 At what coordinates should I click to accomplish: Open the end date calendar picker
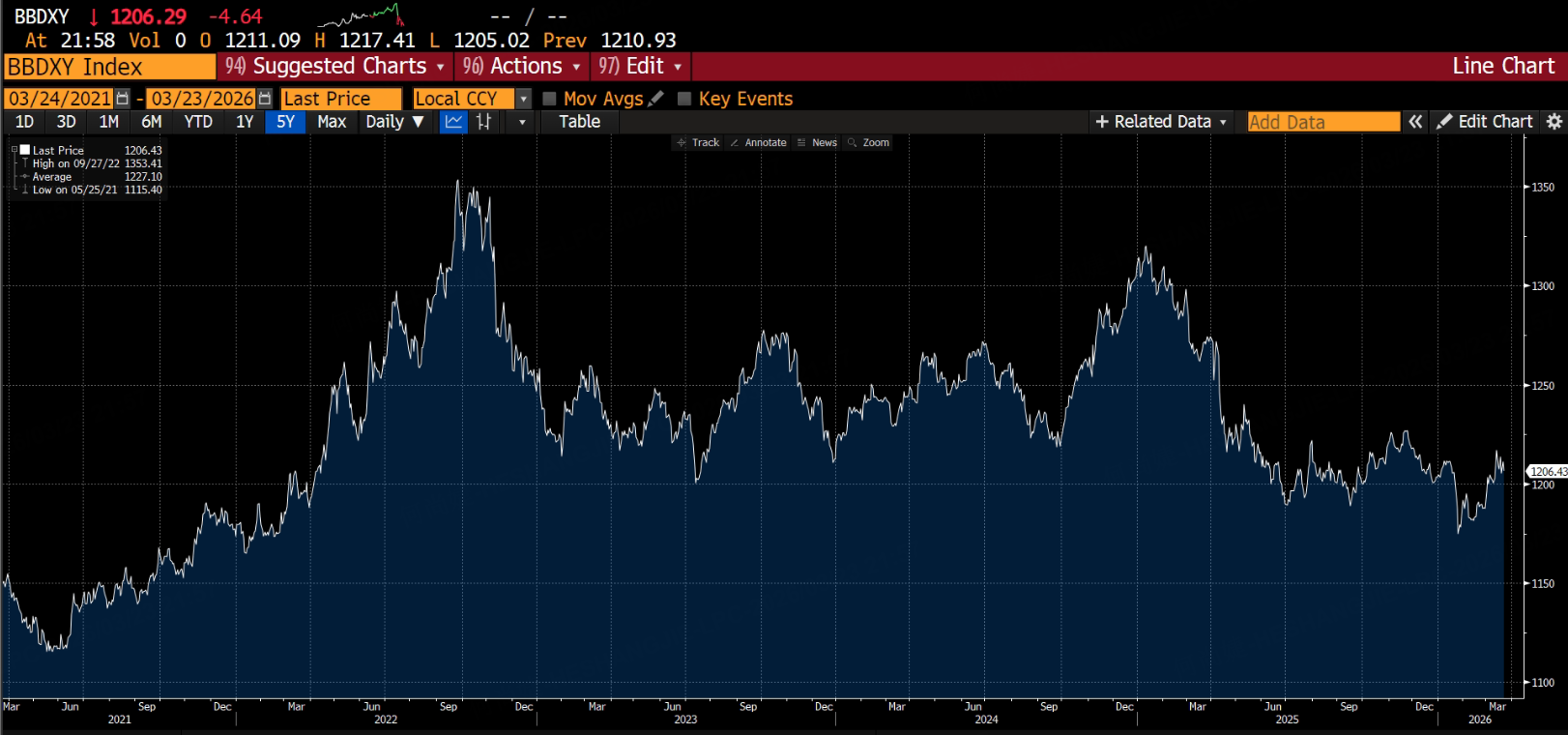265,99
